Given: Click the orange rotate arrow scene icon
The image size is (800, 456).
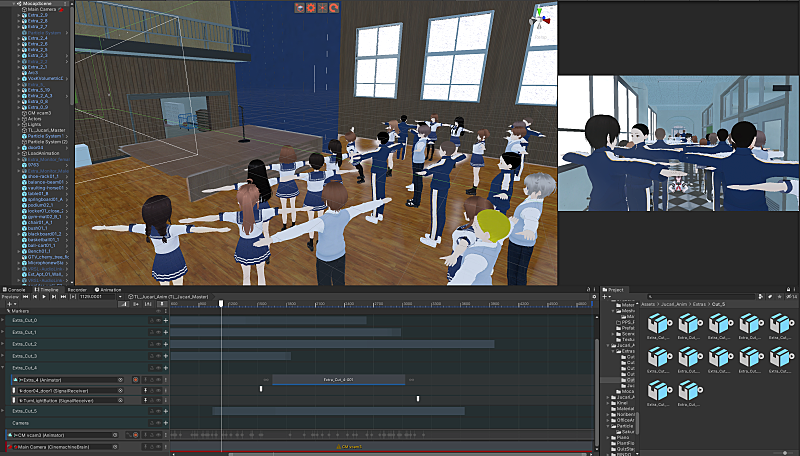Looking at the screenshot, I should coord(334,8).
